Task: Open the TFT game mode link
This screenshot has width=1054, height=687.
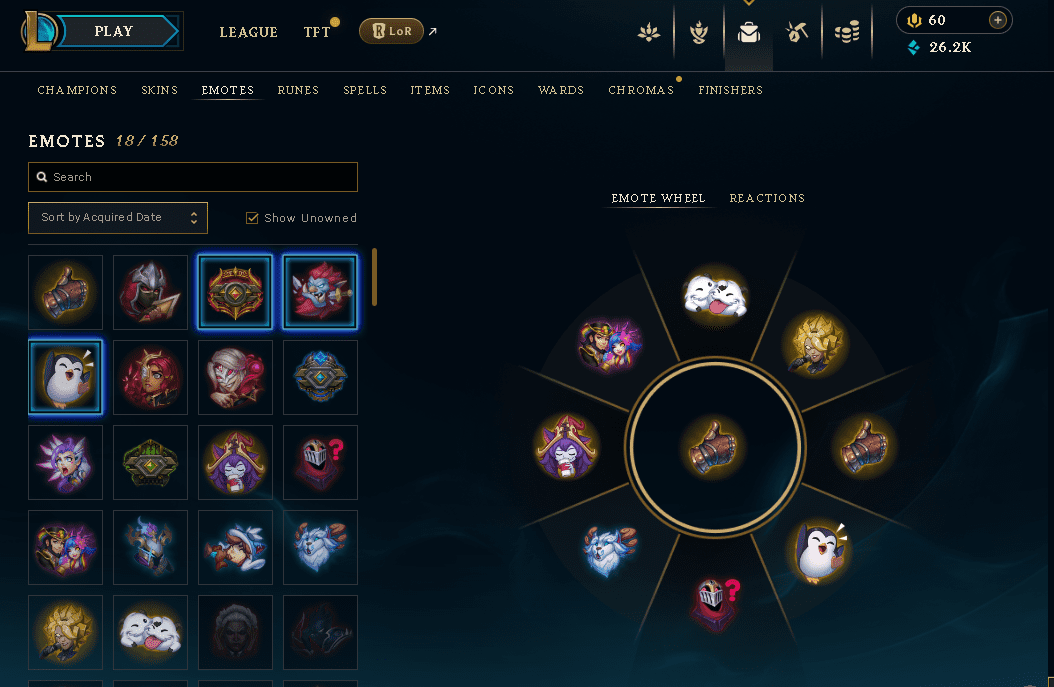Action: (x=317, y=32)
